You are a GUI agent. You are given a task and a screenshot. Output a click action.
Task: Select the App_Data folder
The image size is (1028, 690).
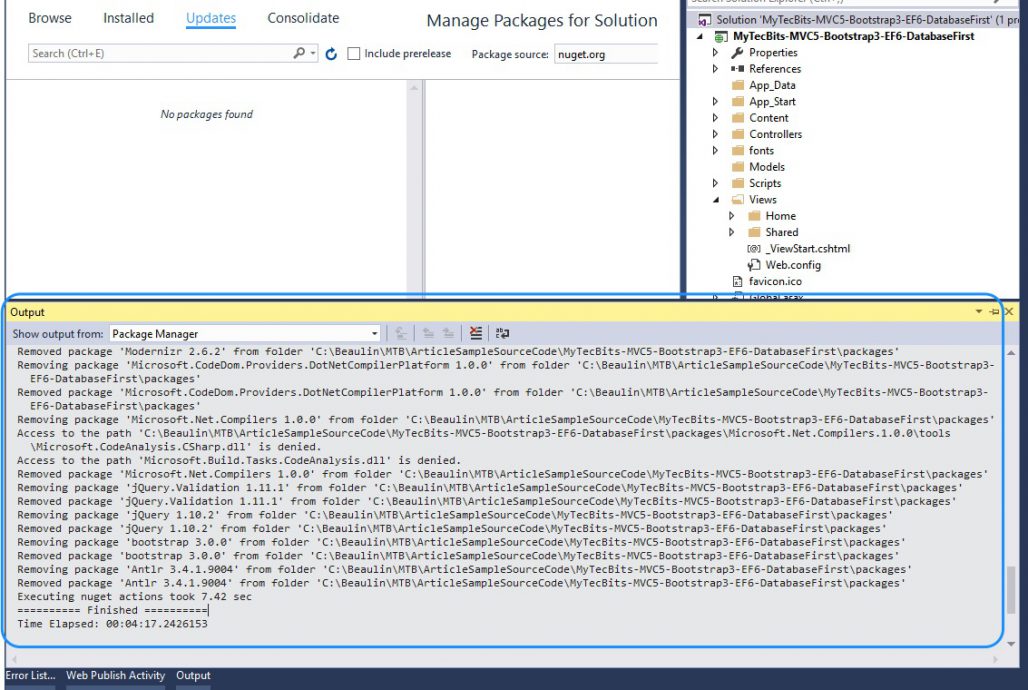pyautogui.click(x=772, y=85)
